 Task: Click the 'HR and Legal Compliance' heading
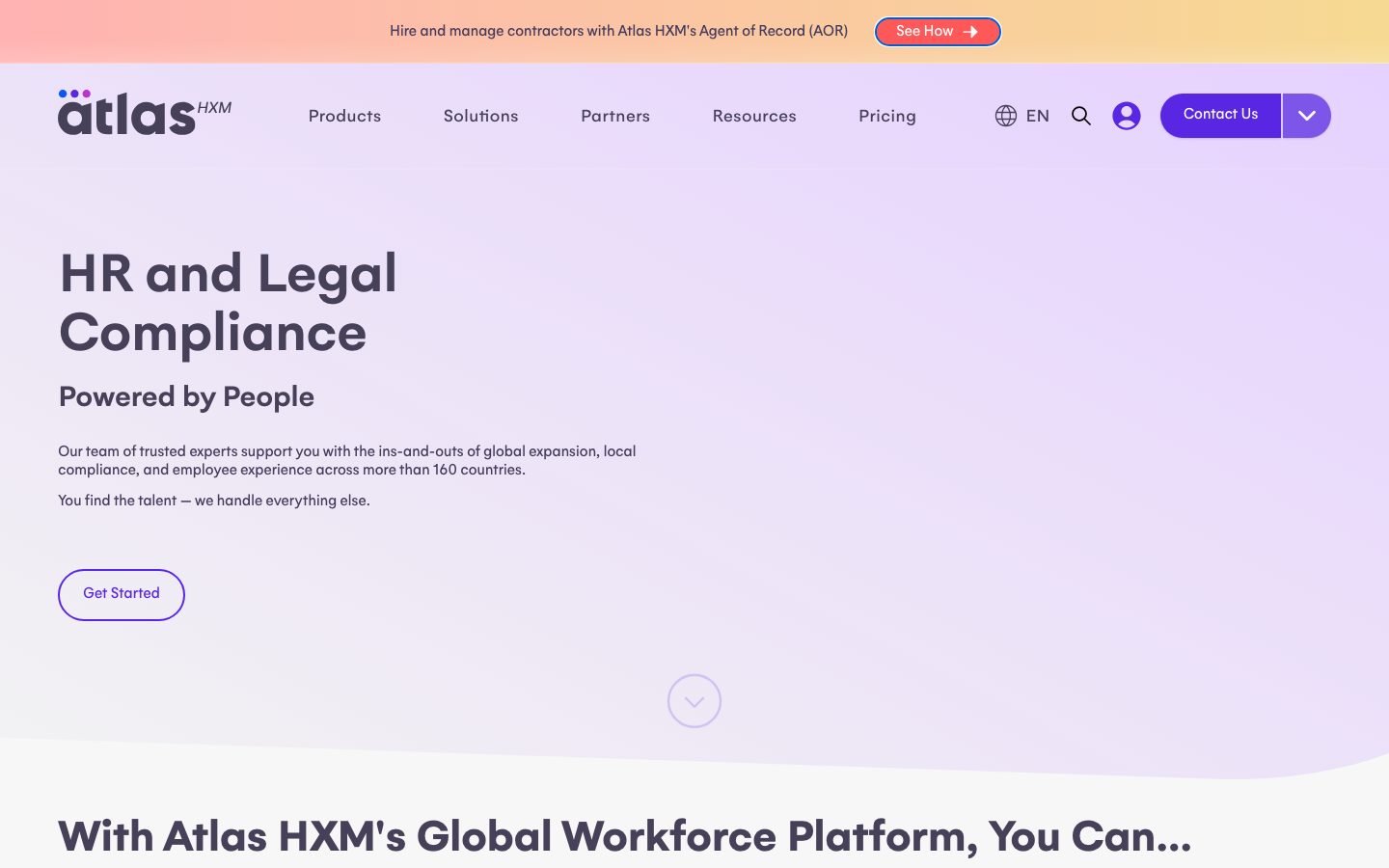229,303
